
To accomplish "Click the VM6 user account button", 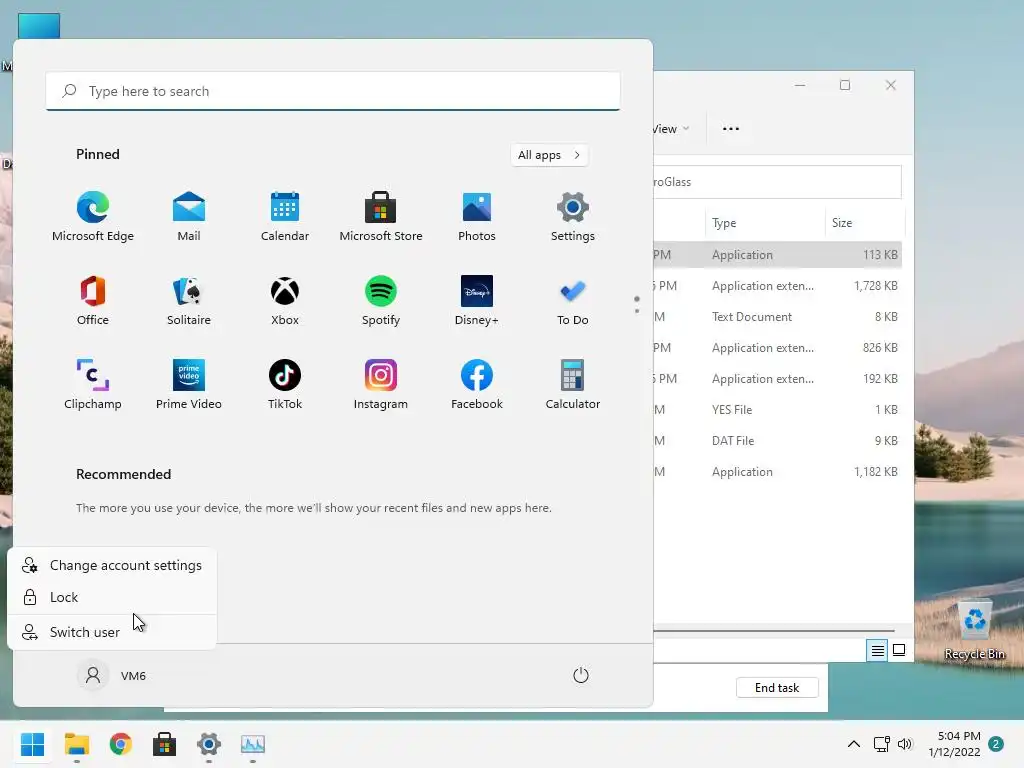I will [x=112, y=675].
